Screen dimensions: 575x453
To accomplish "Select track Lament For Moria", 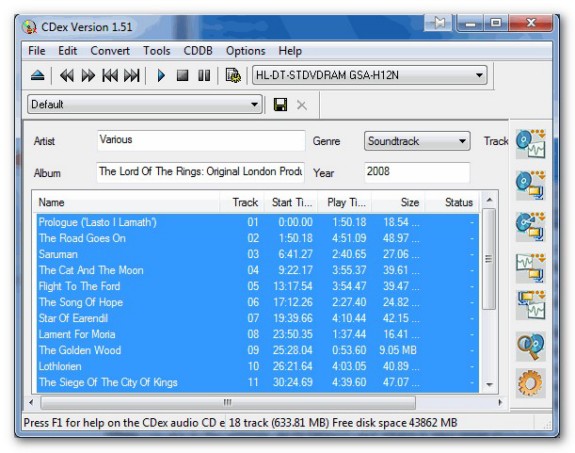I will pos(258,334).
